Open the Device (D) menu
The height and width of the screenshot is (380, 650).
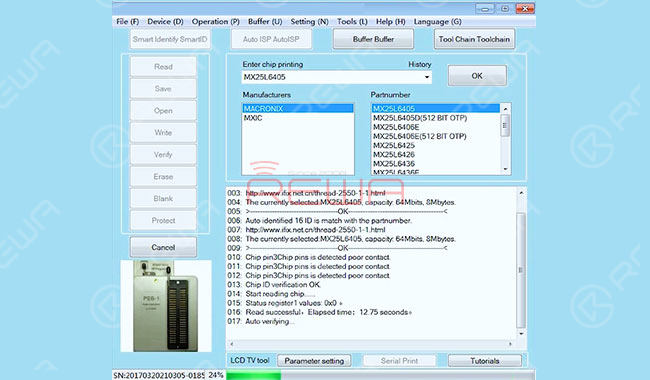(x=165, y=22)
